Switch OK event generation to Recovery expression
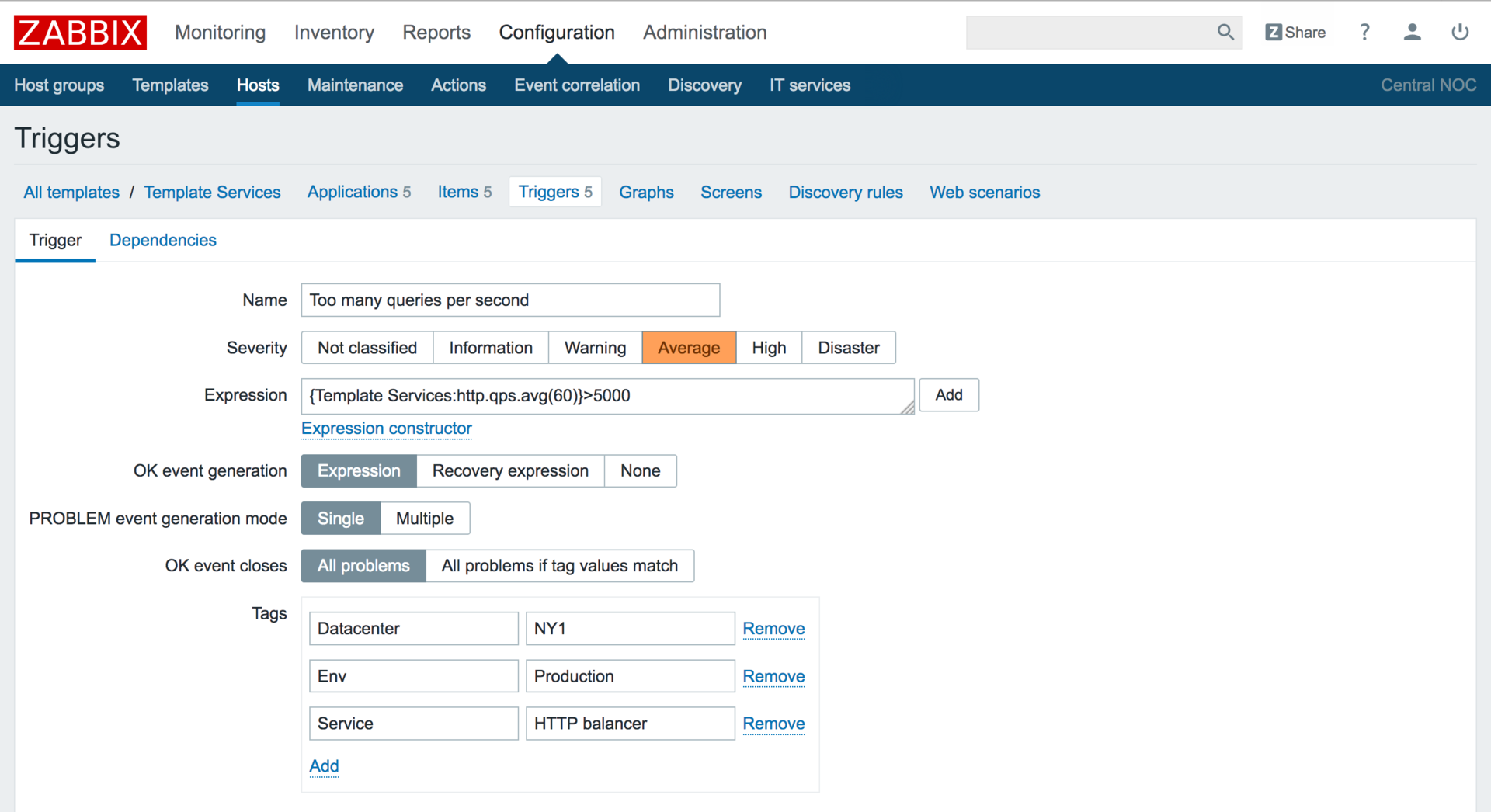Screen dimensions: 1491x812 510,471
